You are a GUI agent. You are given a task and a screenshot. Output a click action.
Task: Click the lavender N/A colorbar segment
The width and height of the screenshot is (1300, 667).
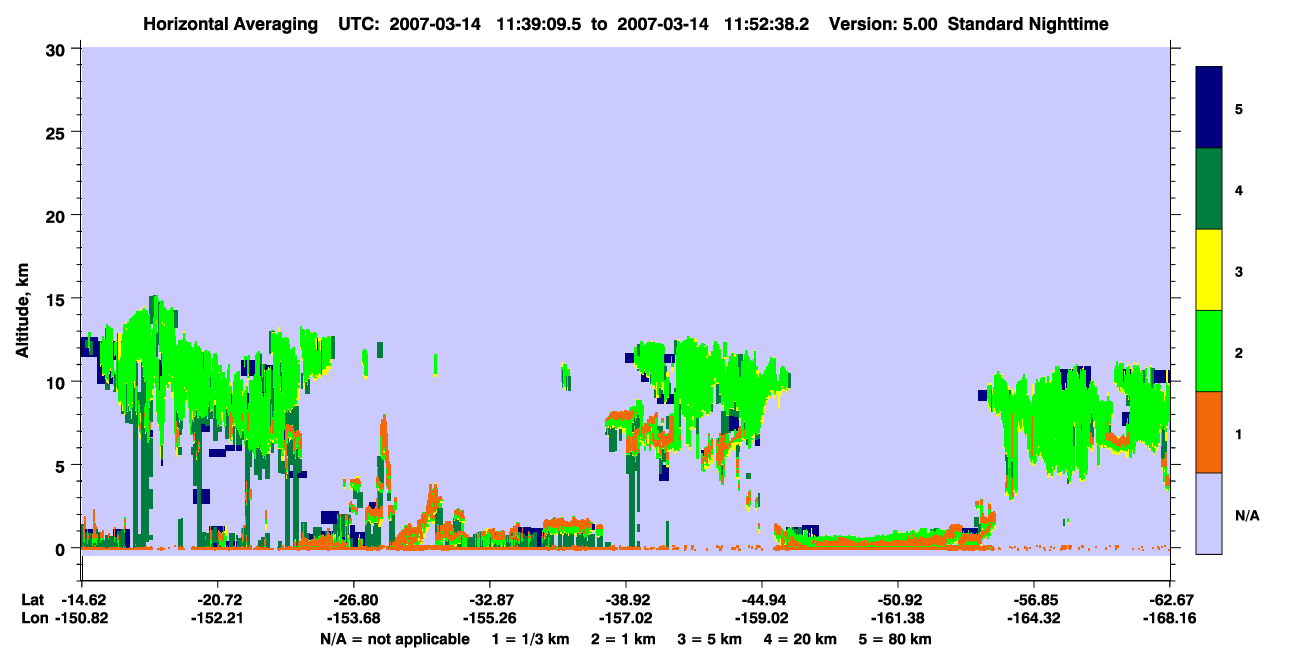tap(1209, 513)
